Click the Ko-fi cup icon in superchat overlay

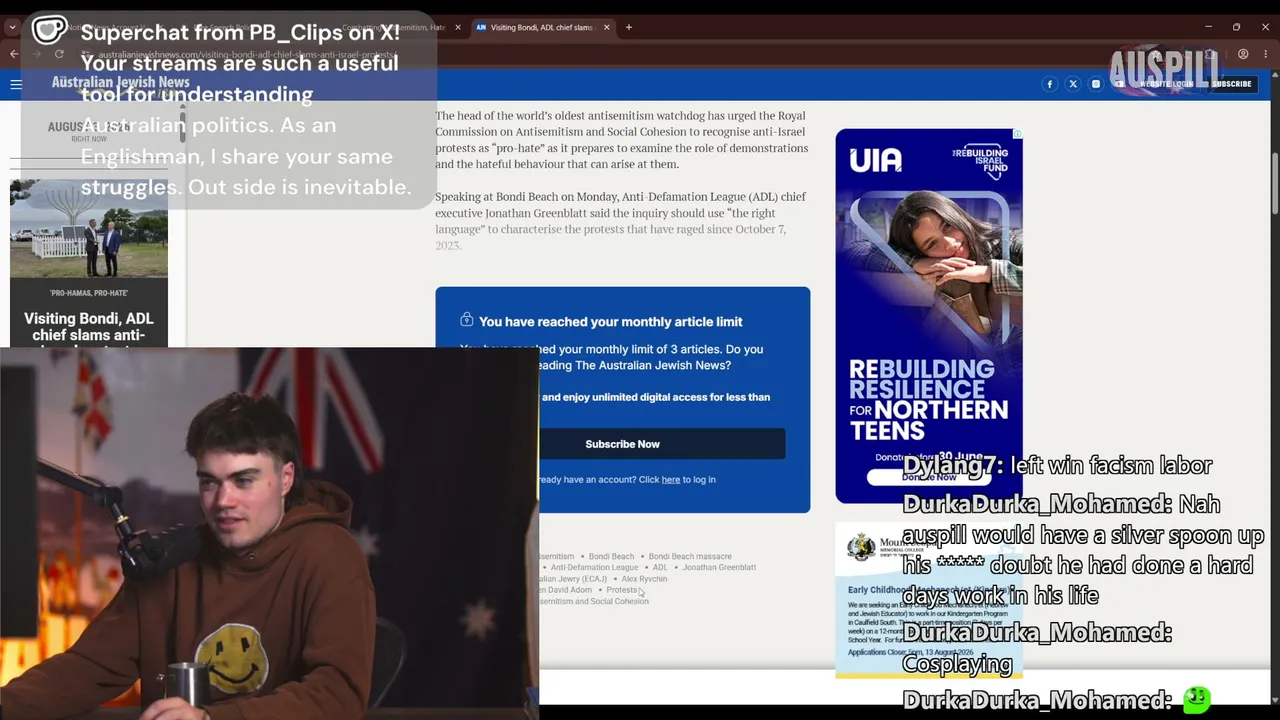[49, 30]
